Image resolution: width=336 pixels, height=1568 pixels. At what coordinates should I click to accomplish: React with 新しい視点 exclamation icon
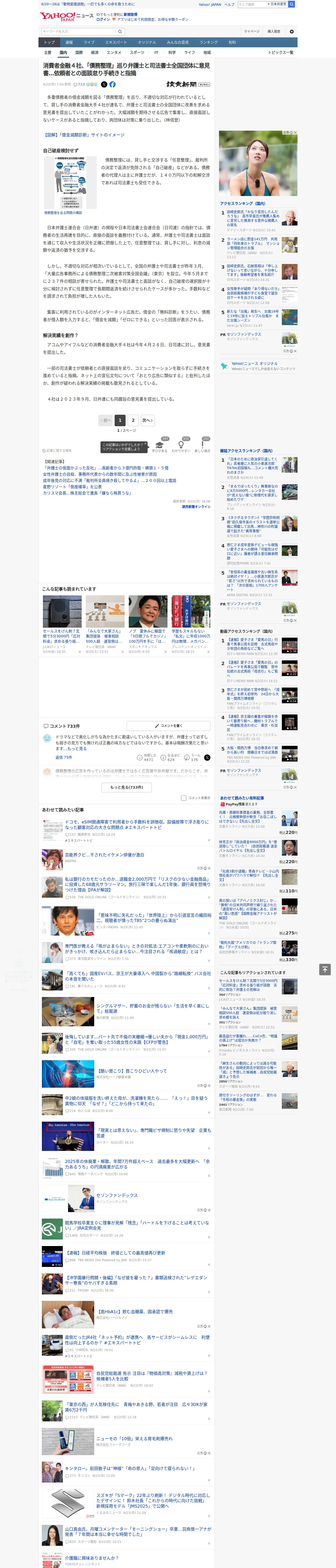[203, 445]
